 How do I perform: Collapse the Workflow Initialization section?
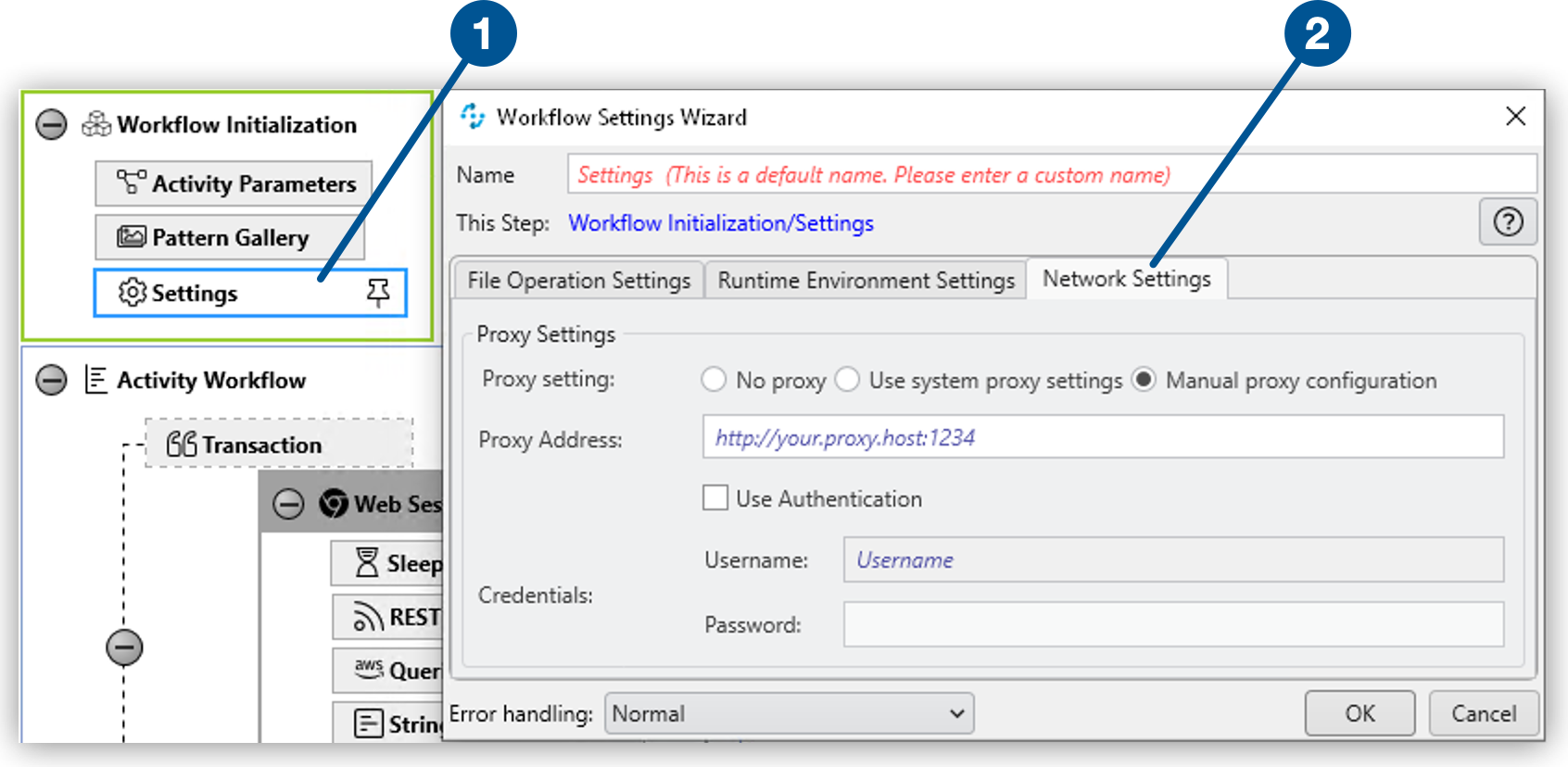coord(51,124)
